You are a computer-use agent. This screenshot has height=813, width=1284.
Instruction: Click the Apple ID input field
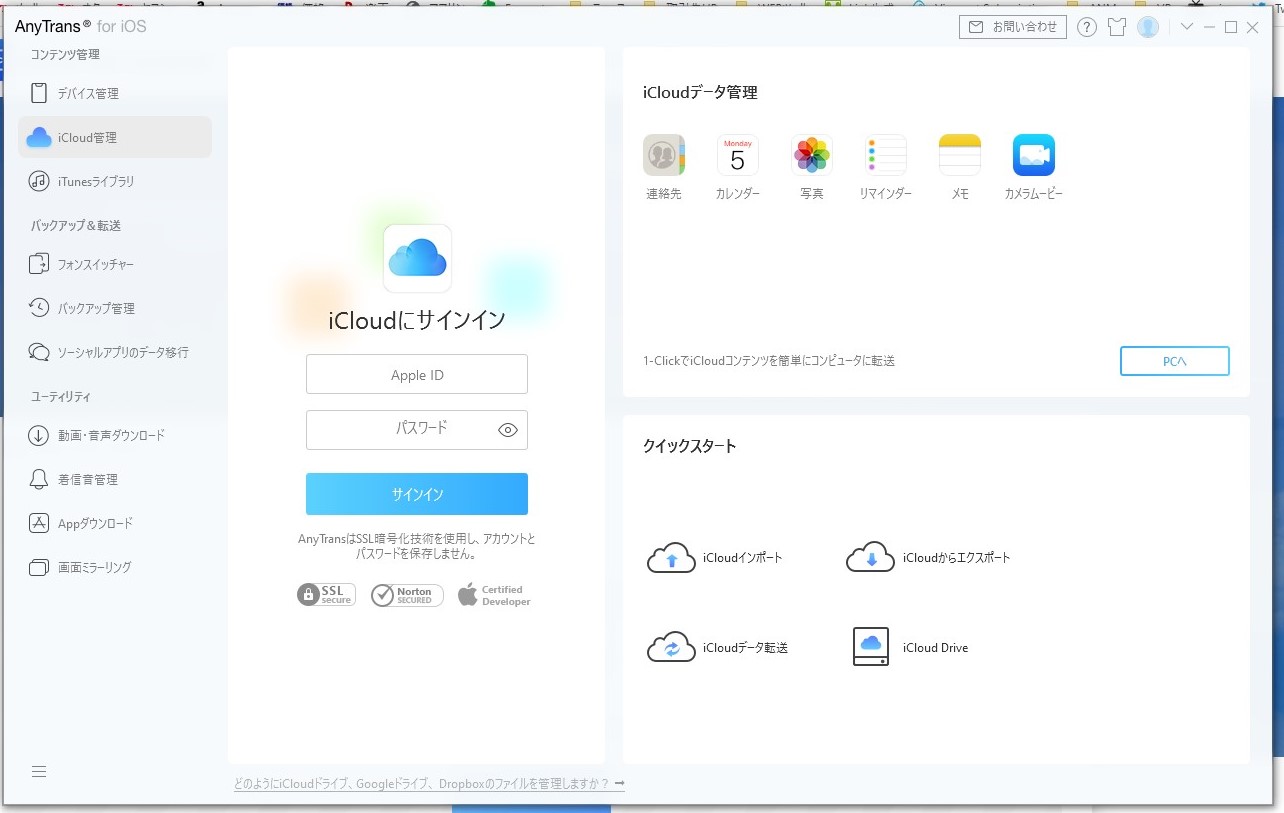pos(417,374)
